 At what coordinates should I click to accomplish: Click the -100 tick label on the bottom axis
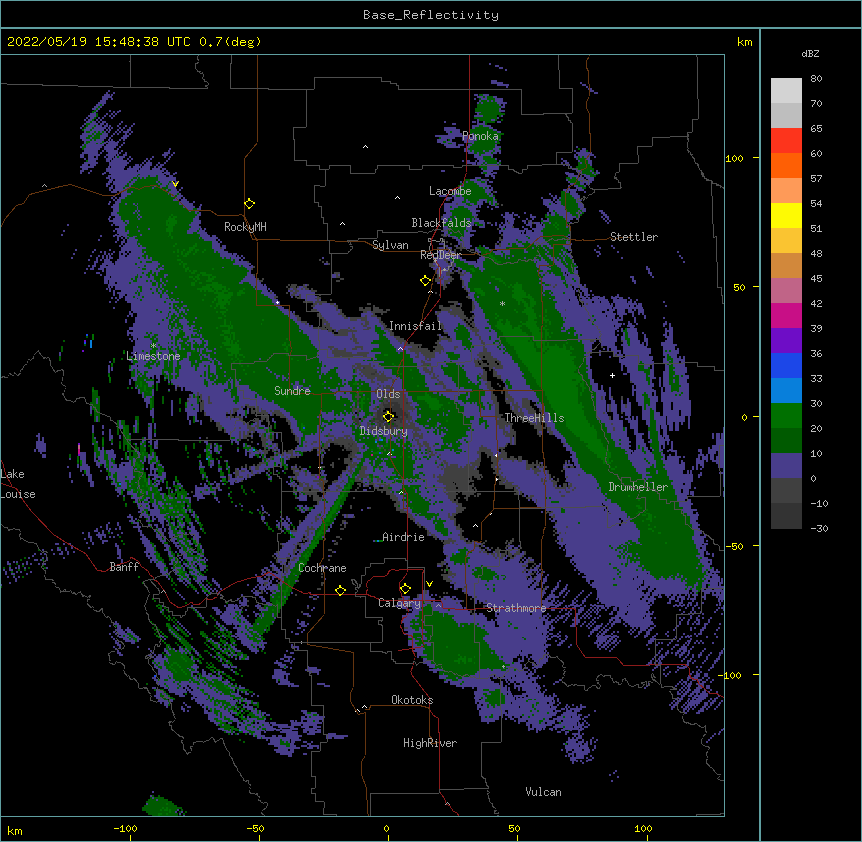point(125,828)
